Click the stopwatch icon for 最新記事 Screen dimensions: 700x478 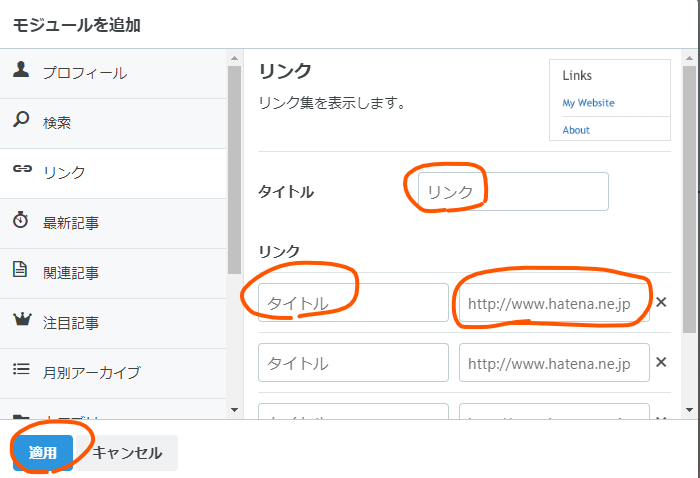(x=21, y=220)
